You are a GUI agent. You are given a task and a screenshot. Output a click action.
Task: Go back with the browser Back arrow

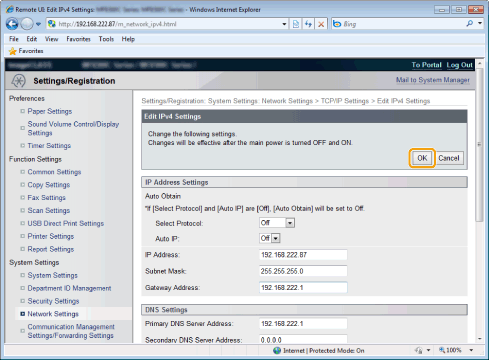(x=12, y=24)
